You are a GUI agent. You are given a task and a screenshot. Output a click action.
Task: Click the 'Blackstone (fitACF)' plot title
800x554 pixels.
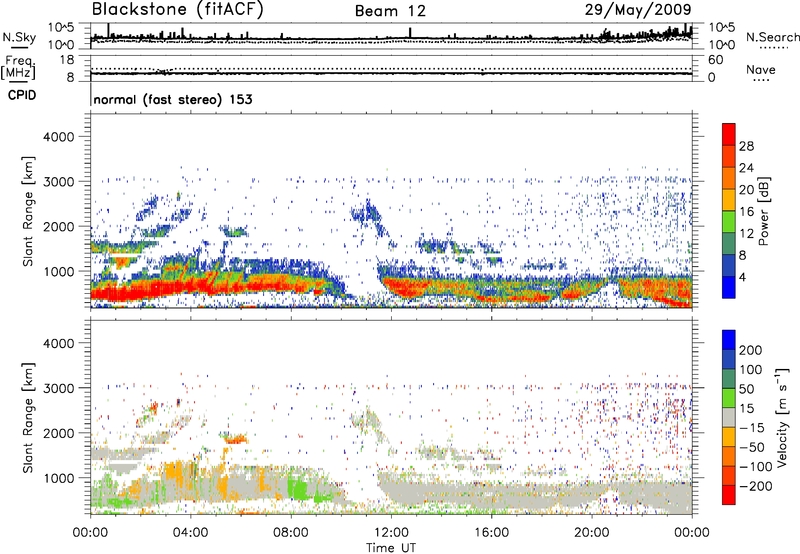click(177, 10)
